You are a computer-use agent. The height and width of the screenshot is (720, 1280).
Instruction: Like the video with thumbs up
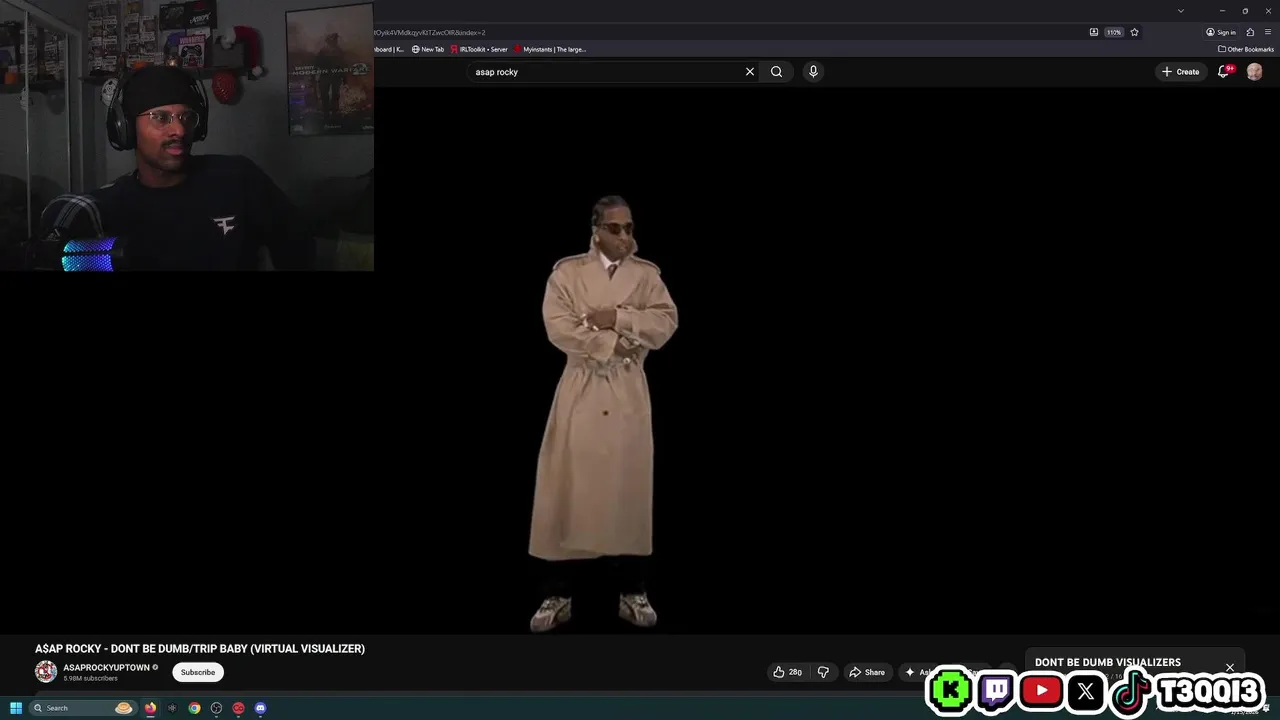pos(787,672)
